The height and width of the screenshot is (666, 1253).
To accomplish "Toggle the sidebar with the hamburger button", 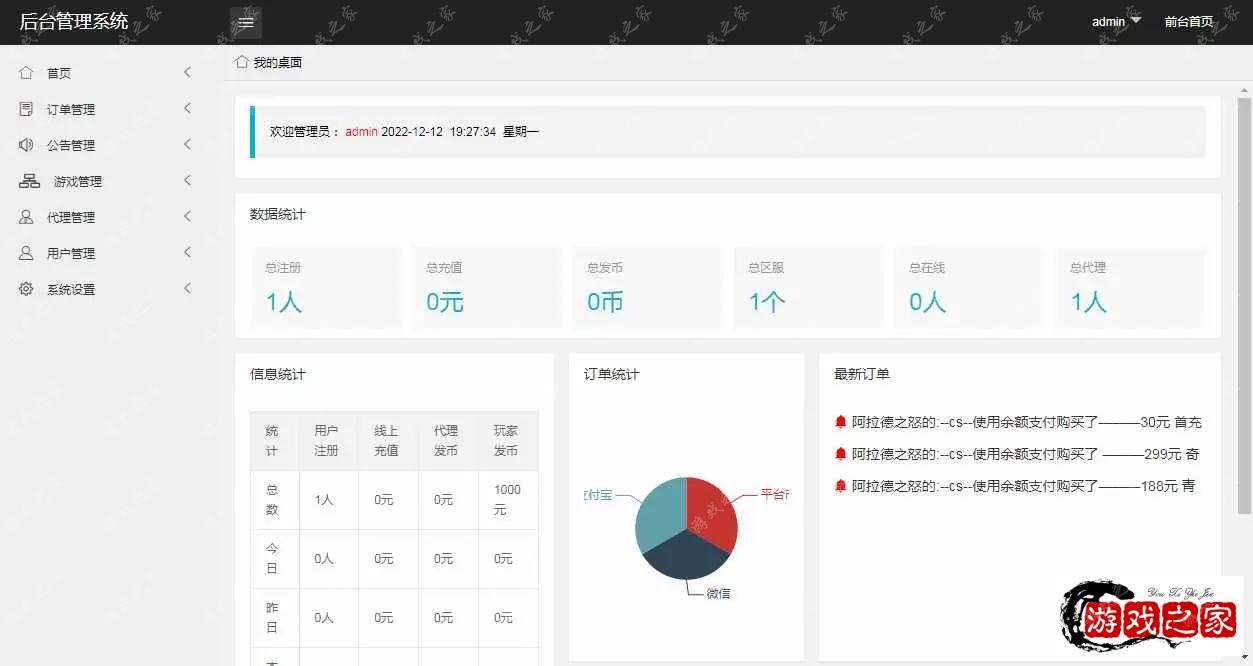I will pos(246,22).
